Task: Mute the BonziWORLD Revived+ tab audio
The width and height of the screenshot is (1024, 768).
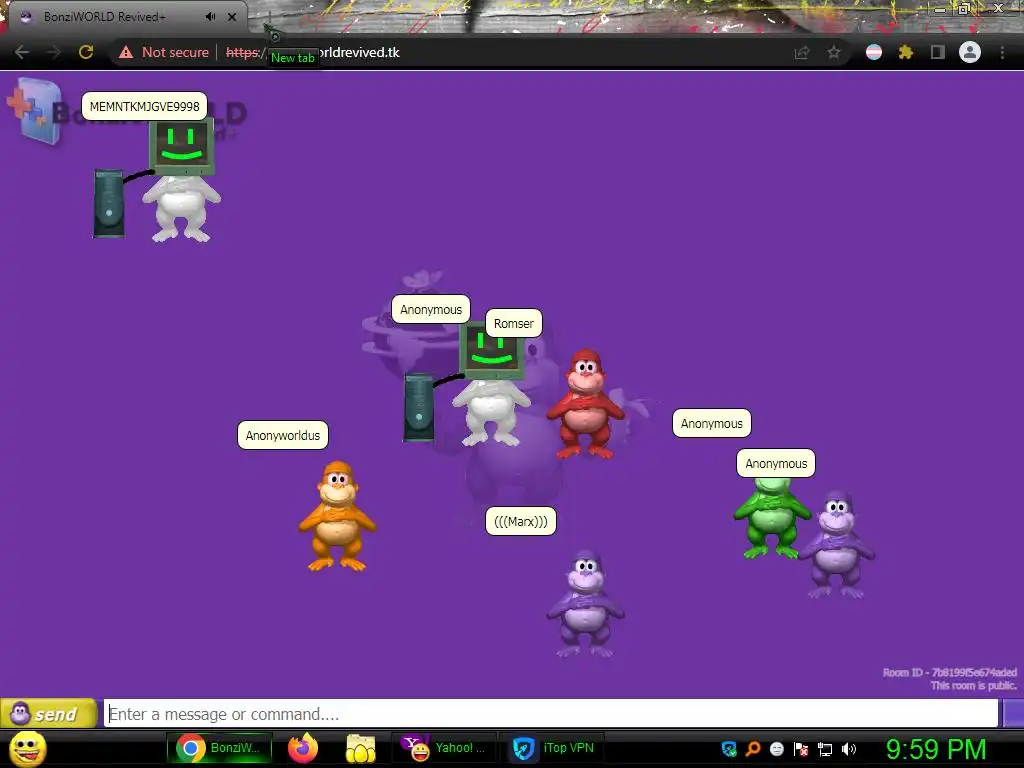Action: tap(210, 16)
